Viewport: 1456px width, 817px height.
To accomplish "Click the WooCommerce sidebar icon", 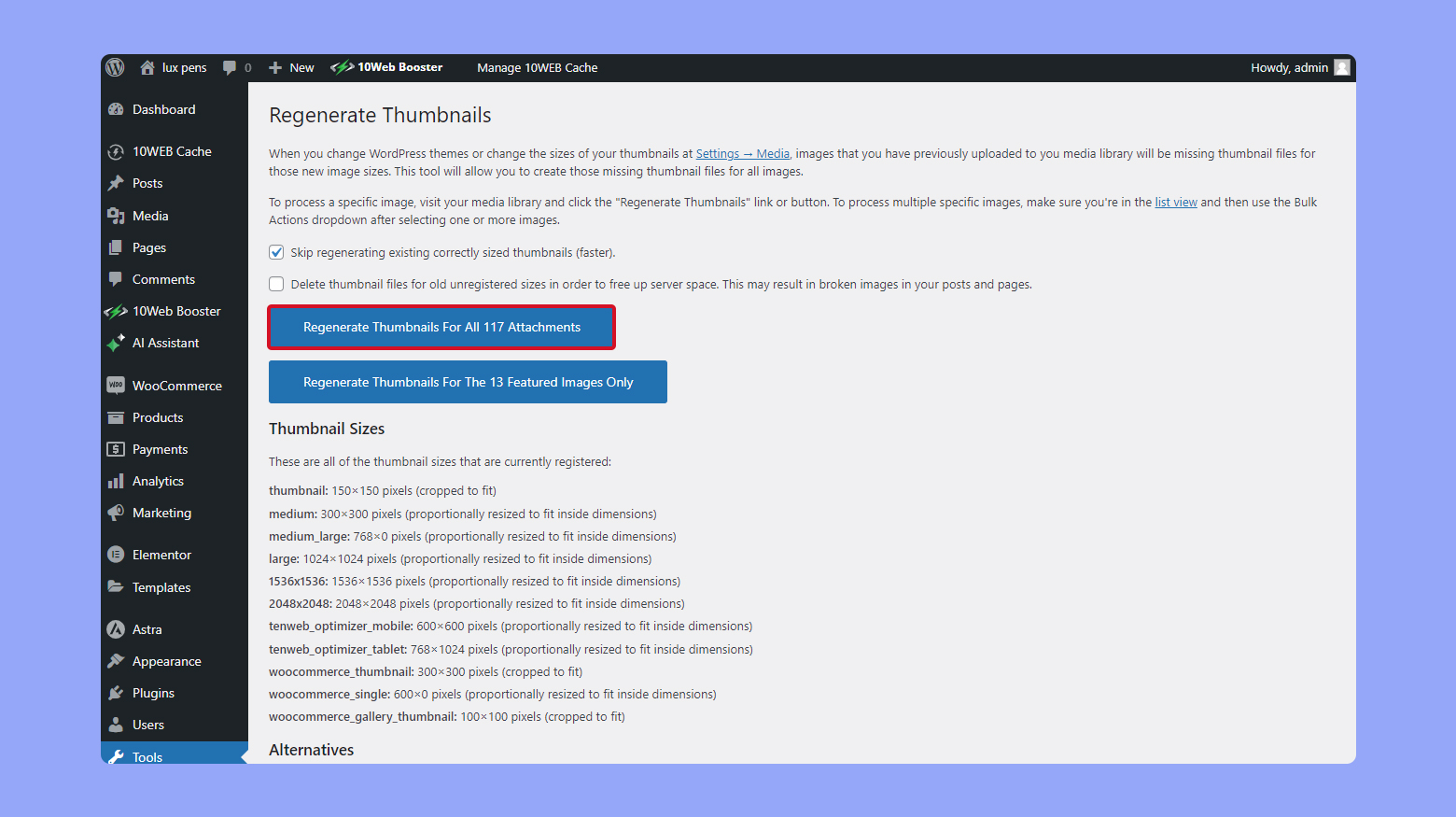I will click(116, 386).
